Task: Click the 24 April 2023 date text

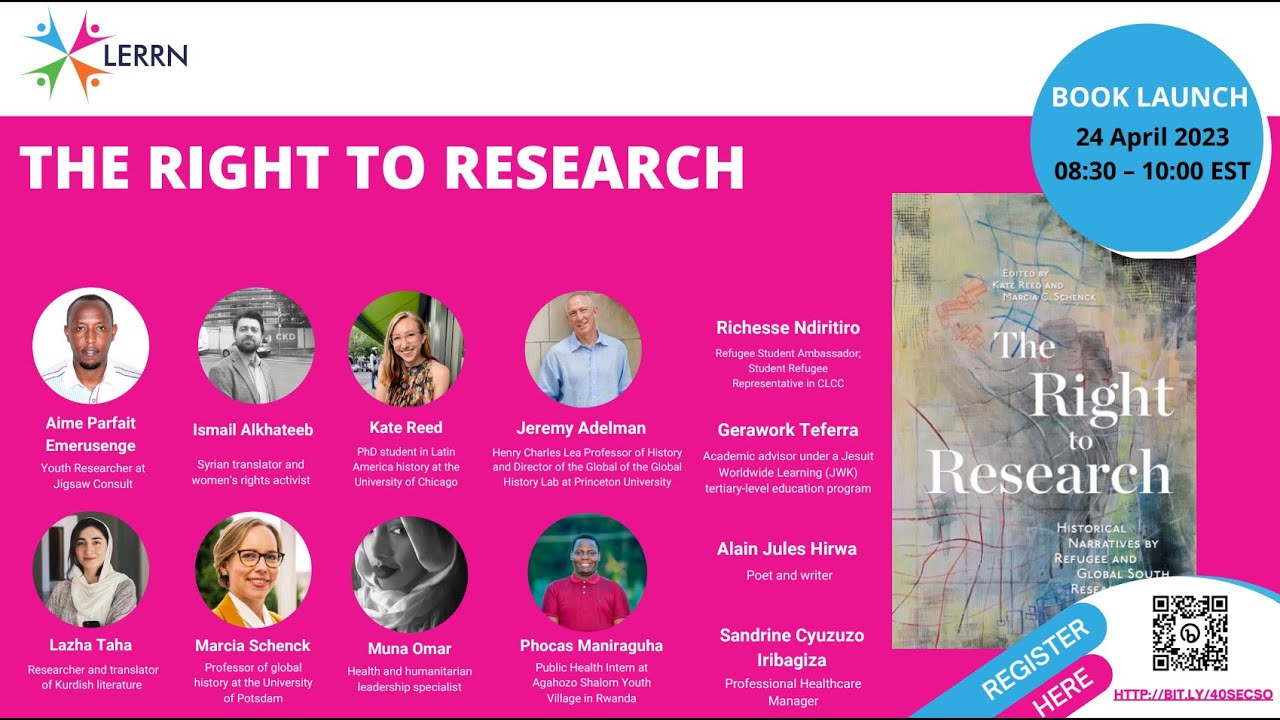Action: (1154, 137)
